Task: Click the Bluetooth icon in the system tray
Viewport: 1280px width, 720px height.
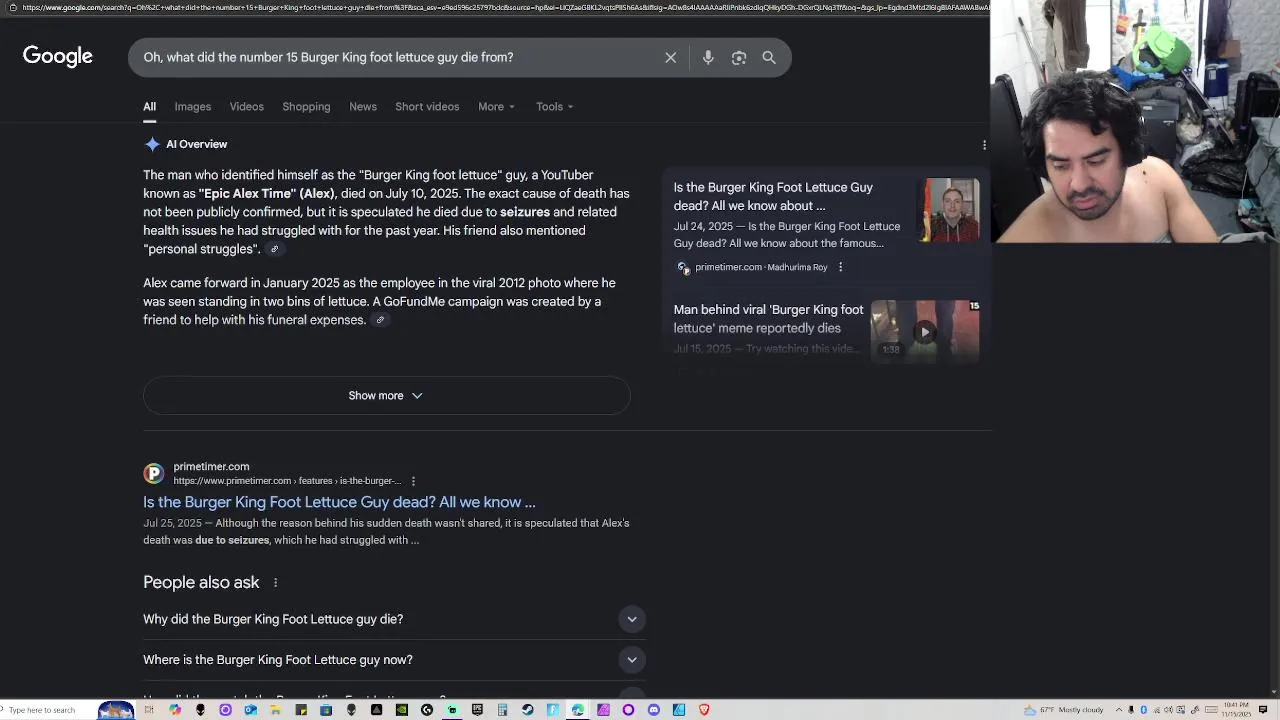Action: coord(1143,710)
